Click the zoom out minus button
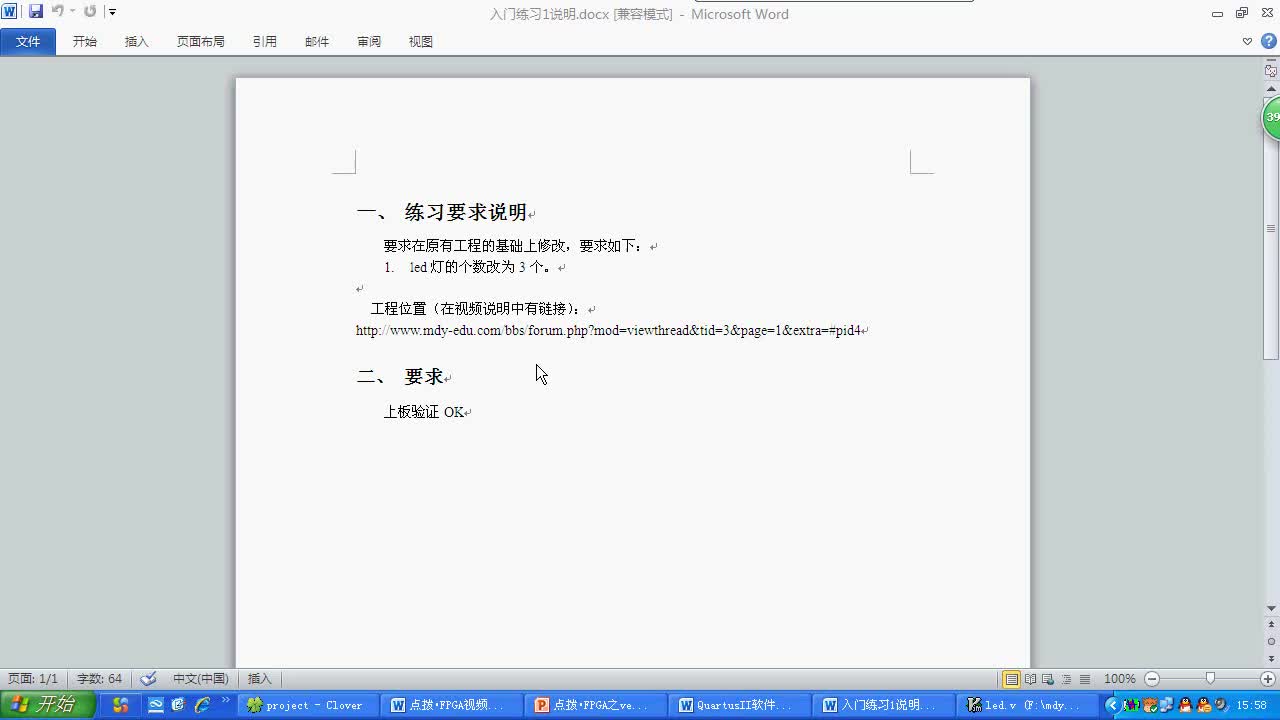The height and width of the screenshot is (720, 1280). (x=1152, y=679)
